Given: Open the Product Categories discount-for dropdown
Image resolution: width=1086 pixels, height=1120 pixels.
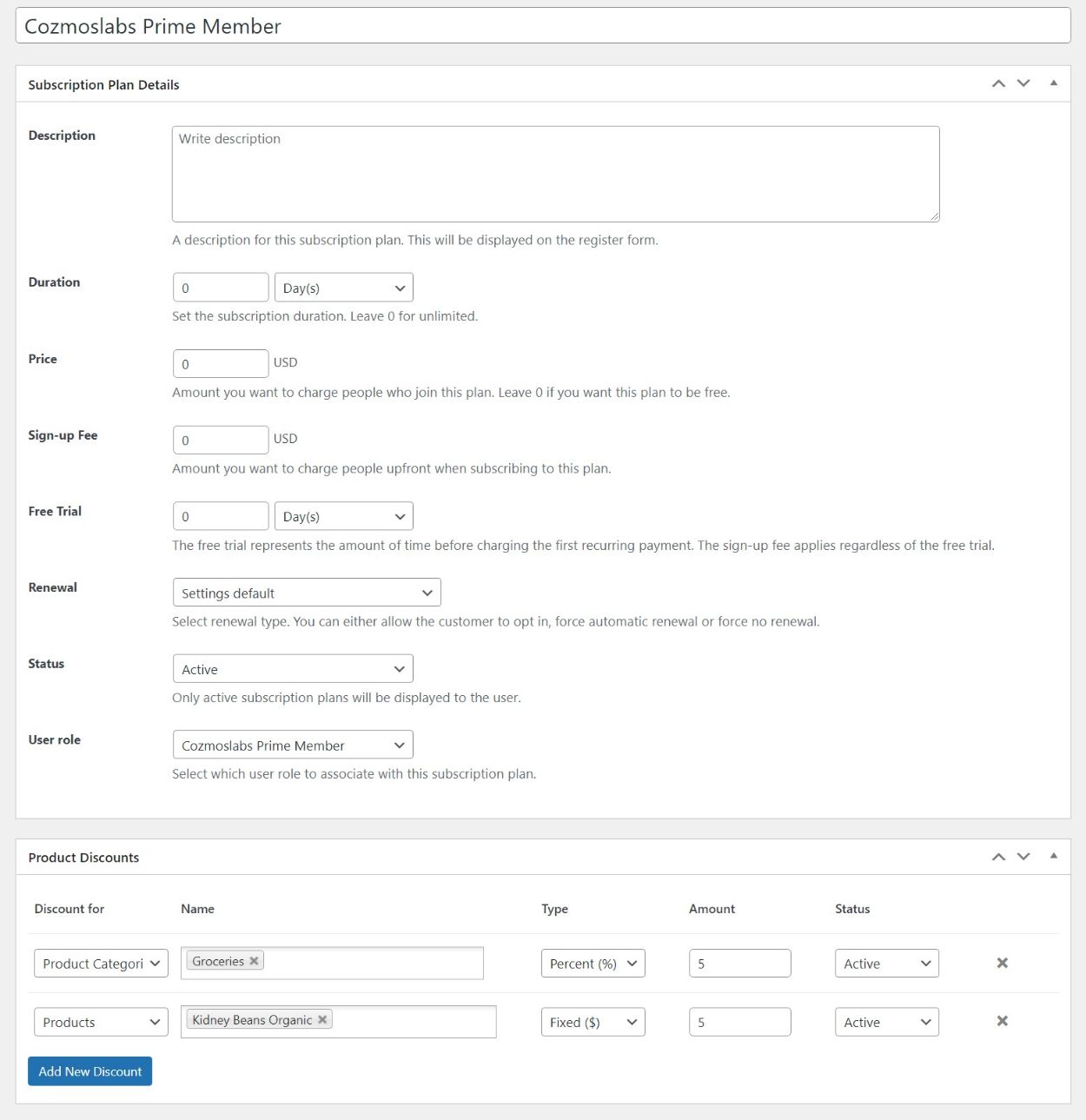Looking at the screenshot, I should 101,964.
